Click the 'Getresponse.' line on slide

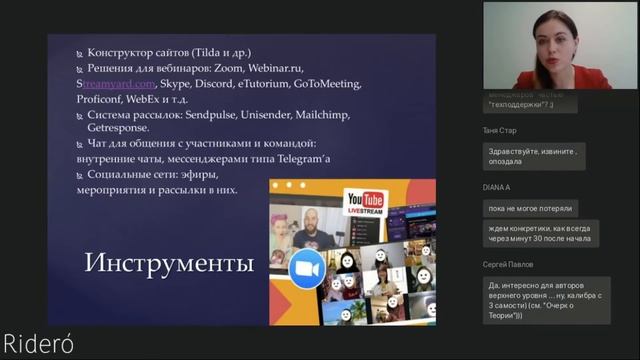pyautogui.click(x=118, y=128)
